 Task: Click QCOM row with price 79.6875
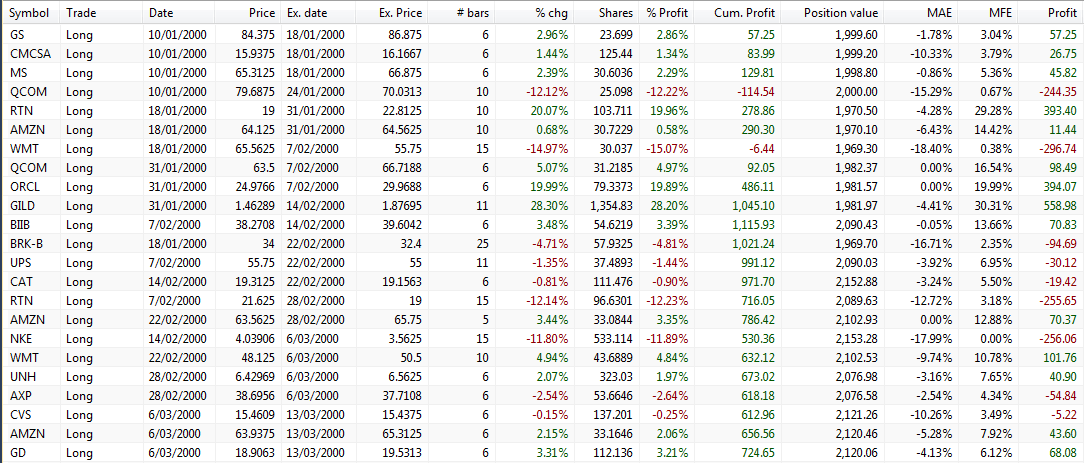[x=542, y=91]
